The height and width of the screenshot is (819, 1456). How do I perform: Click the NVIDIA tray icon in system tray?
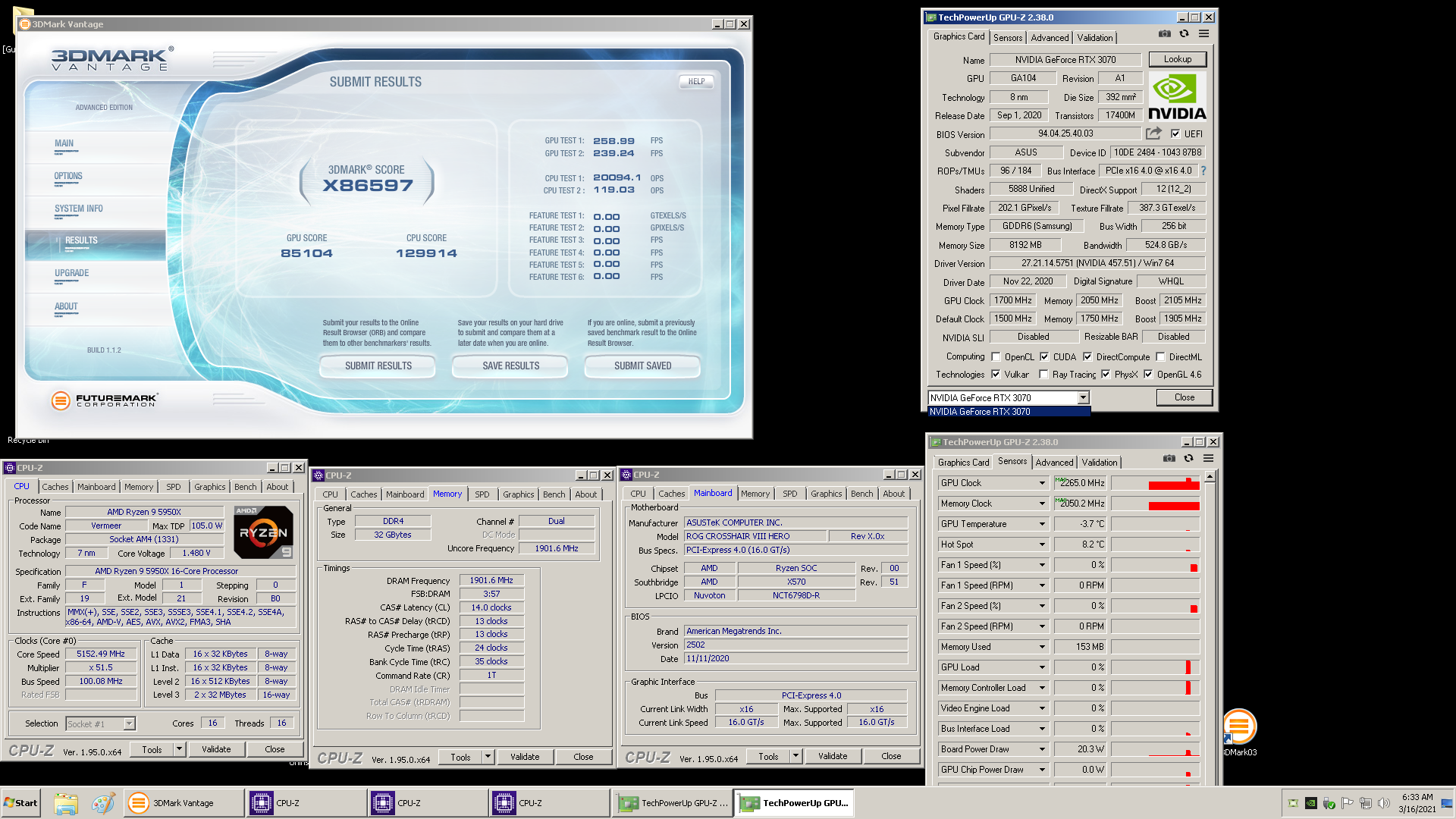point(1310,803)
